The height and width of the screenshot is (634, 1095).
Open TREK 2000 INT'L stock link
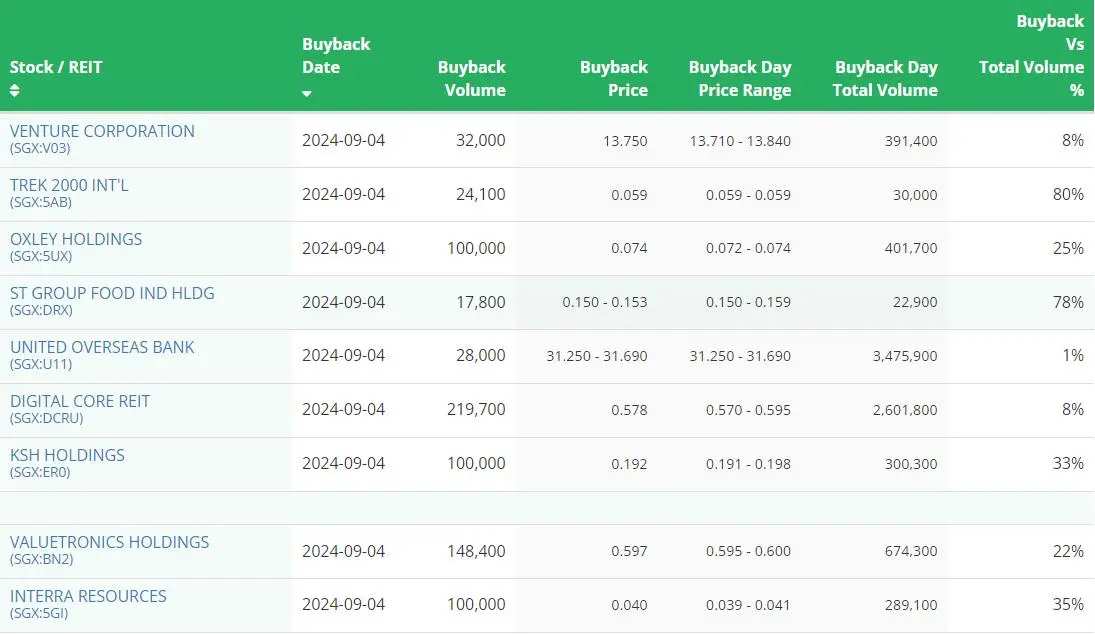pyautogui.click(x=69, y=185)
